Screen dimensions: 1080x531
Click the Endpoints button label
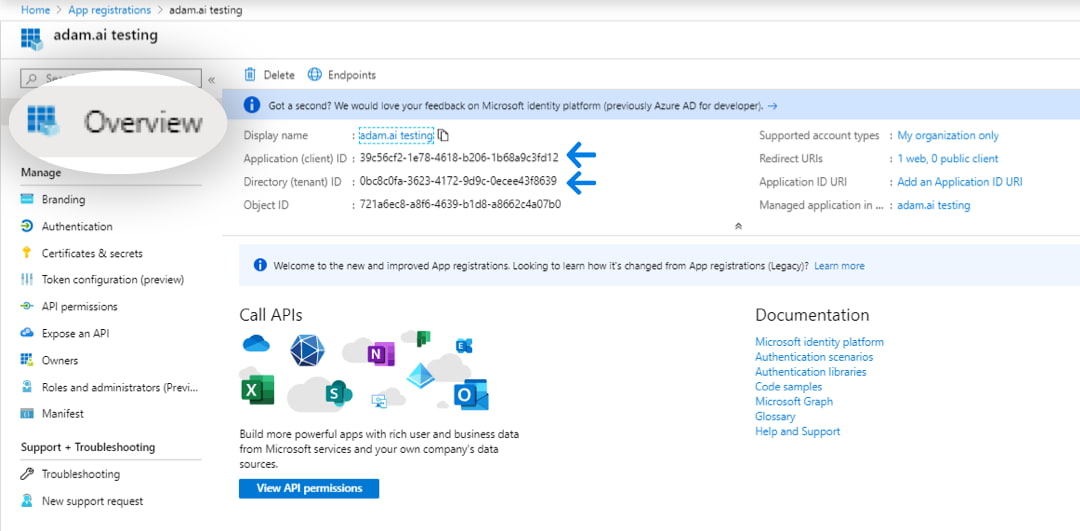pyautogui.click(x=352, y=75)
